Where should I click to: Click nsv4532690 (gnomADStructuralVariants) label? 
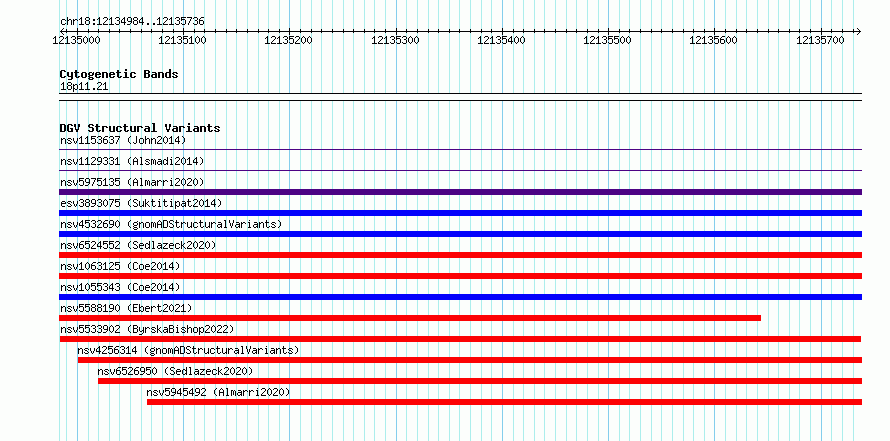tap(171, 224)
